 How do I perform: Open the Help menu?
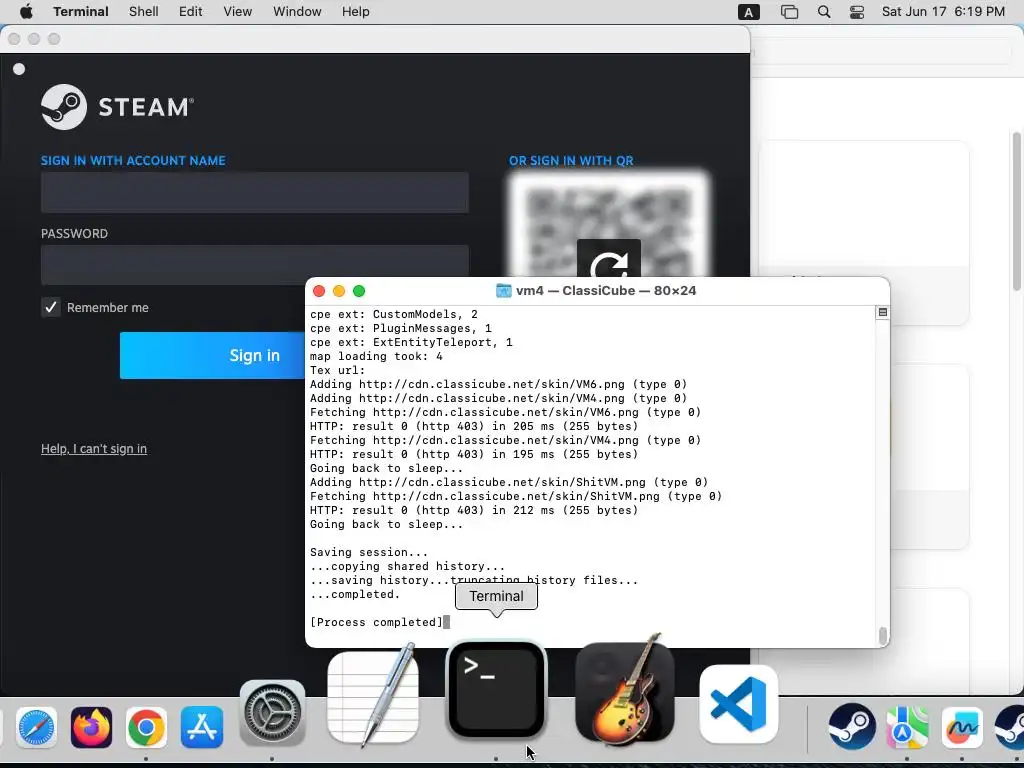tap(356, 12)
